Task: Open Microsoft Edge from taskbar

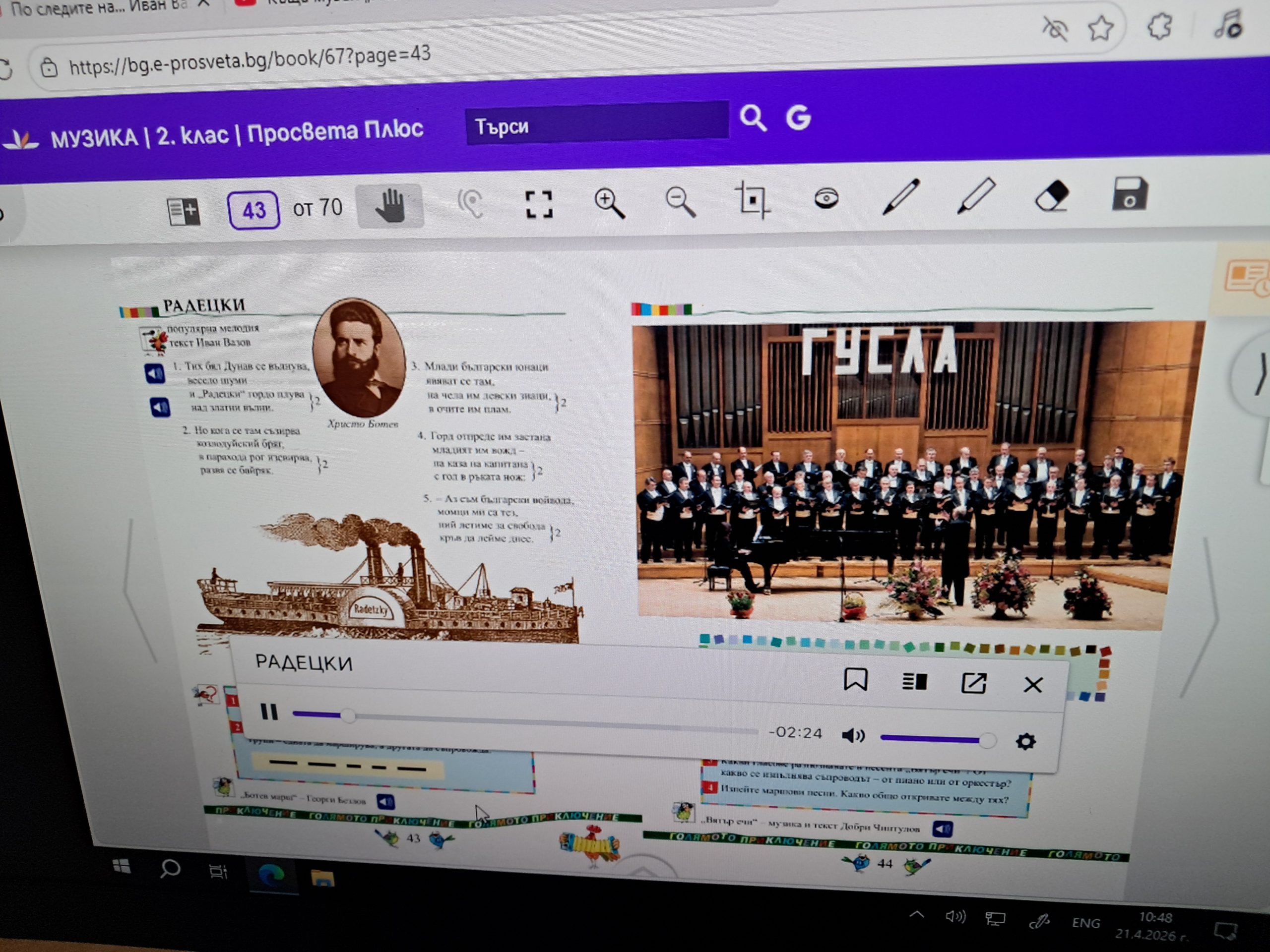Action: click(270, 875)
